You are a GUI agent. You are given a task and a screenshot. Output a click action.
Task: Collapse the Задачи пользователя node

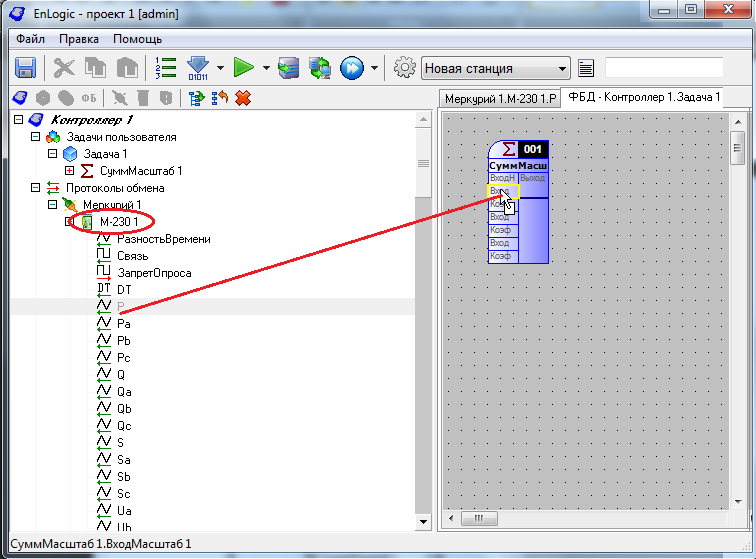click(x=35, y=136)
